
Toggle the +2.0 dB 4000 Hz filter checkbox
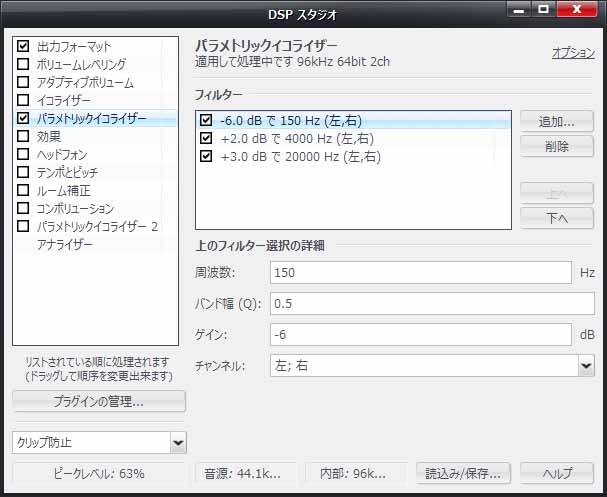pos(206,138)
